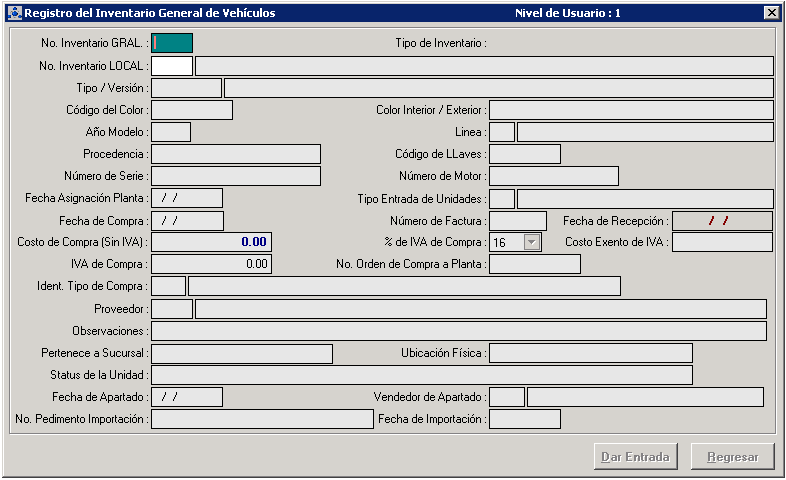Click the Proveedor code field
Screen dimensions: 786x480
click(171, 309)
